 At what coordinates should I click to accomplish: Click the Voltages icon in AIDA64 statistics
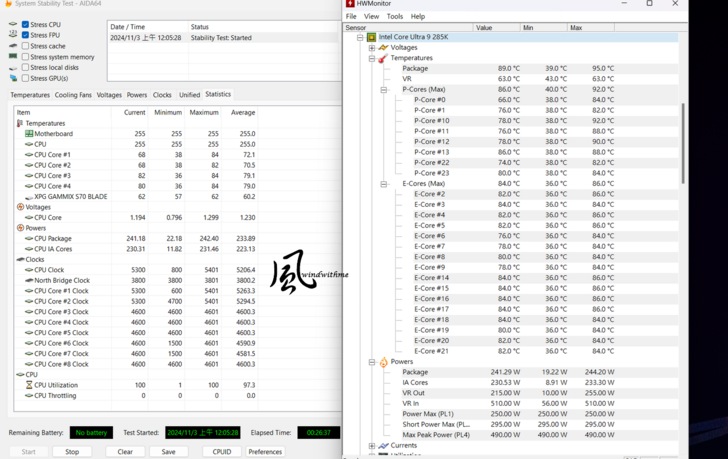tap(20, 207)
